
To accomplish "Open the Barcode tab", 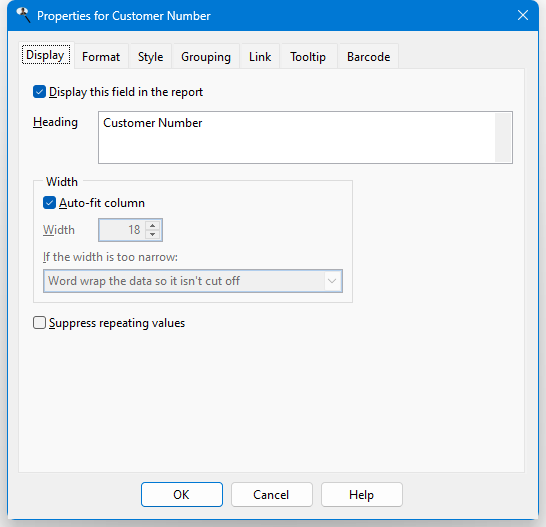I will [368, 56].
